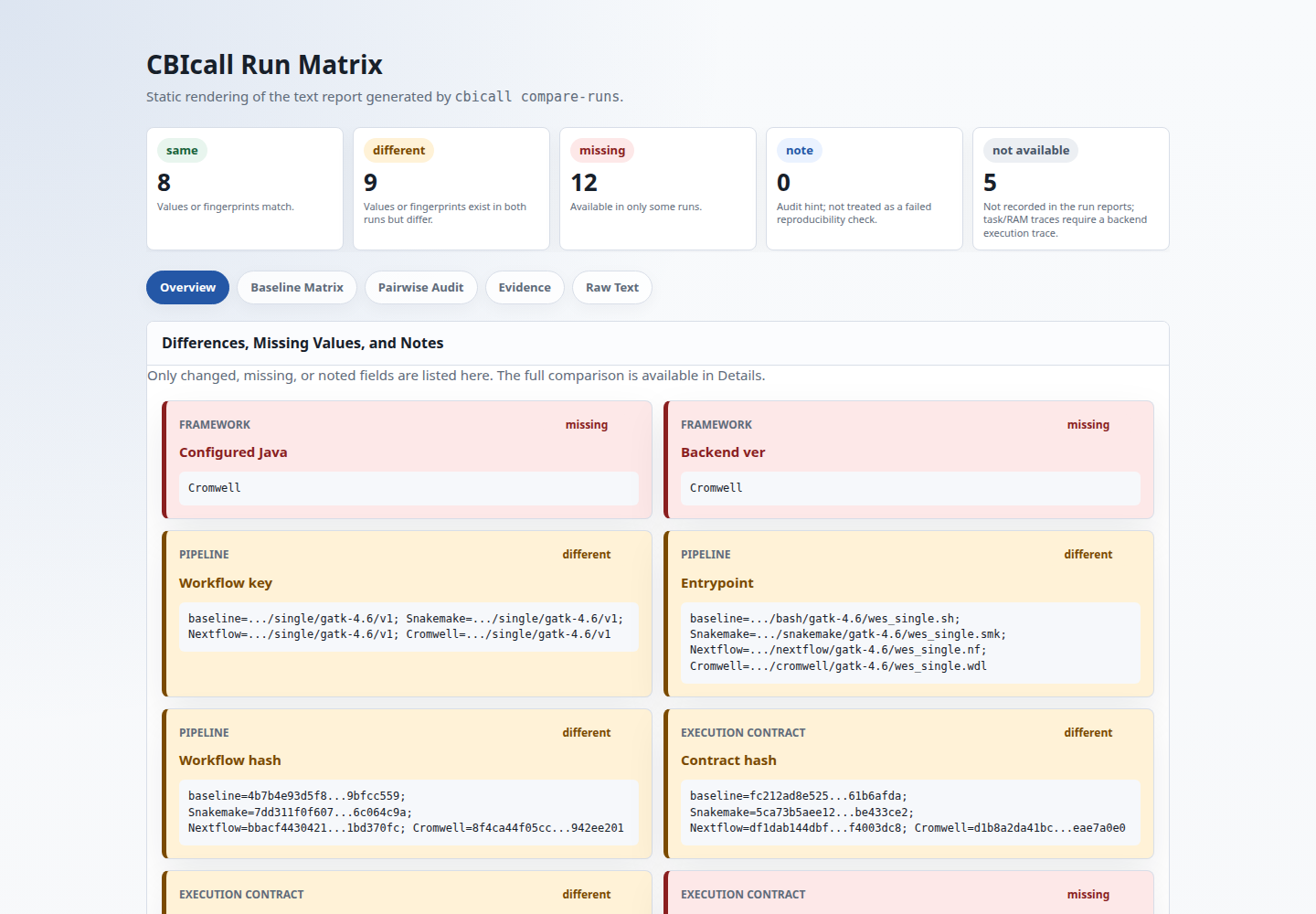Click 'different' tag on Workflow hash card

pyautogui.click(x=587, y=732)
